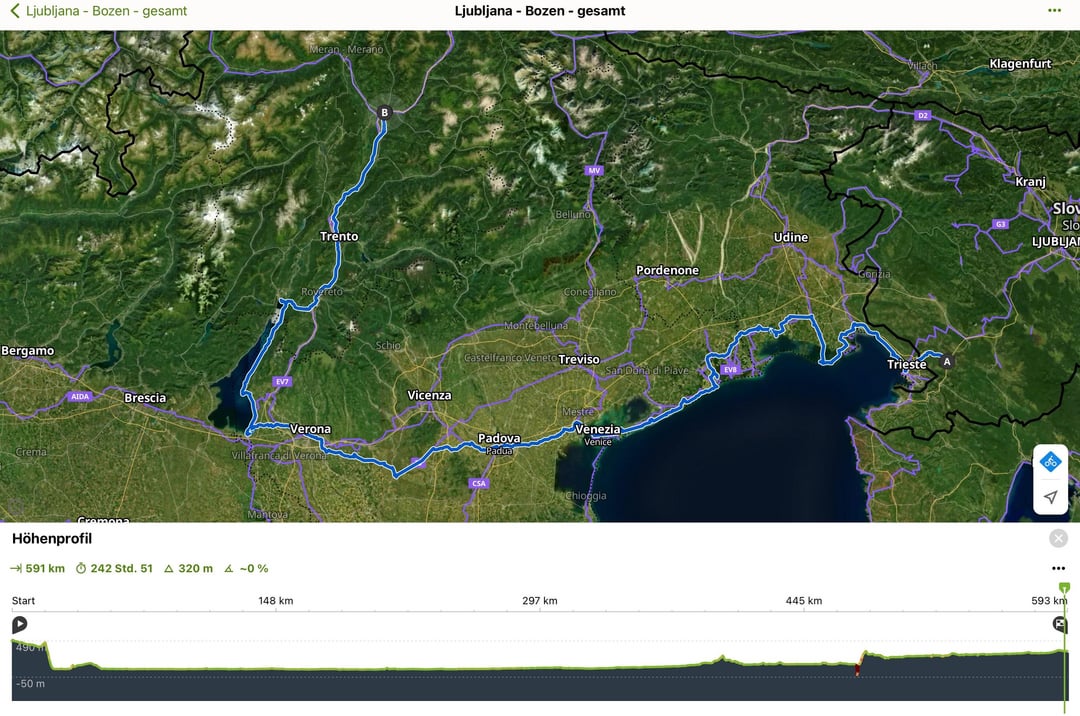
Task: Tap the EV7 cycle route badge
Action: [x=282, y=382]
